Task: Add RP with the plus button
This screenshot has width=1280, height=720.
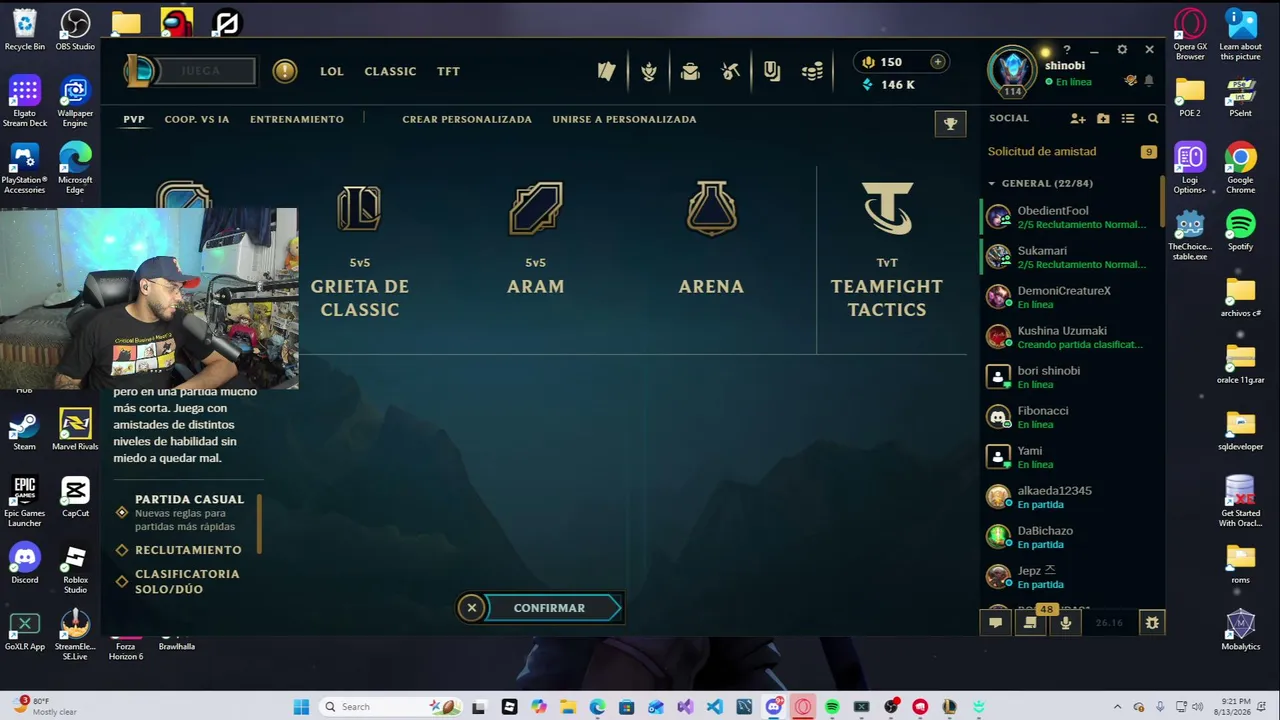Action: (x=937, y=62)
